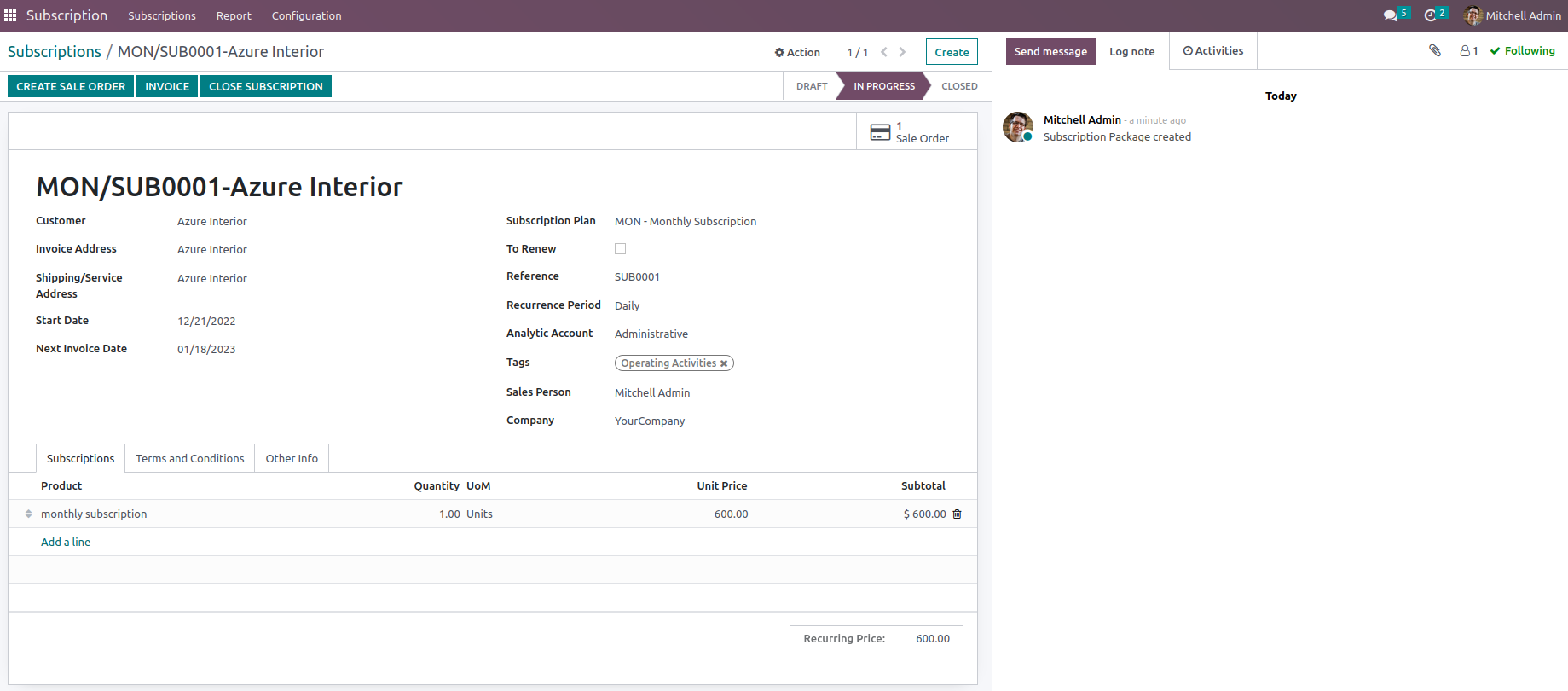This screenshot has width=1568, height=691.
Task: Click Subscription Plan MON - Monthly Subscription
Action: coord(686,221)
